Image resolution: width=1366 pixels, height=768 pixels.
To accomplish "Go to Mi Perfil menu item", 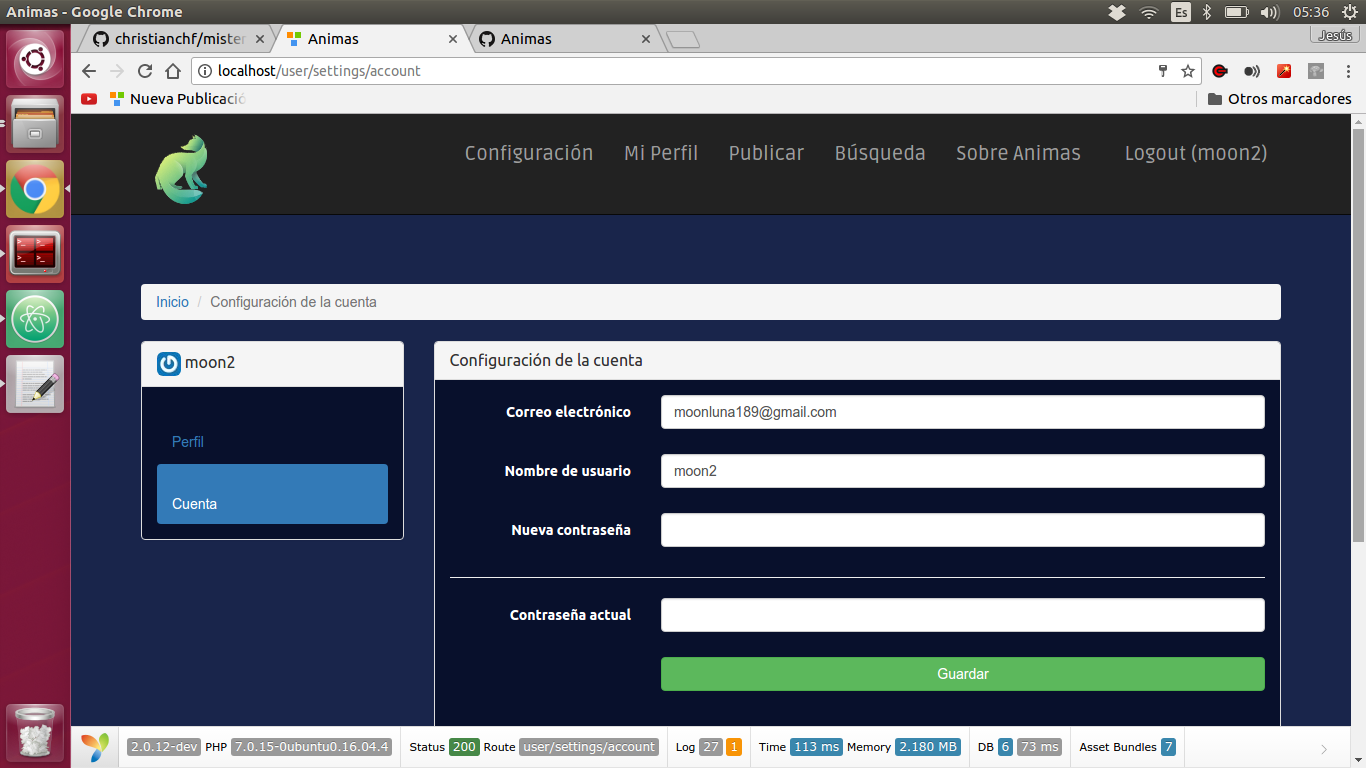I will [661, 153].
